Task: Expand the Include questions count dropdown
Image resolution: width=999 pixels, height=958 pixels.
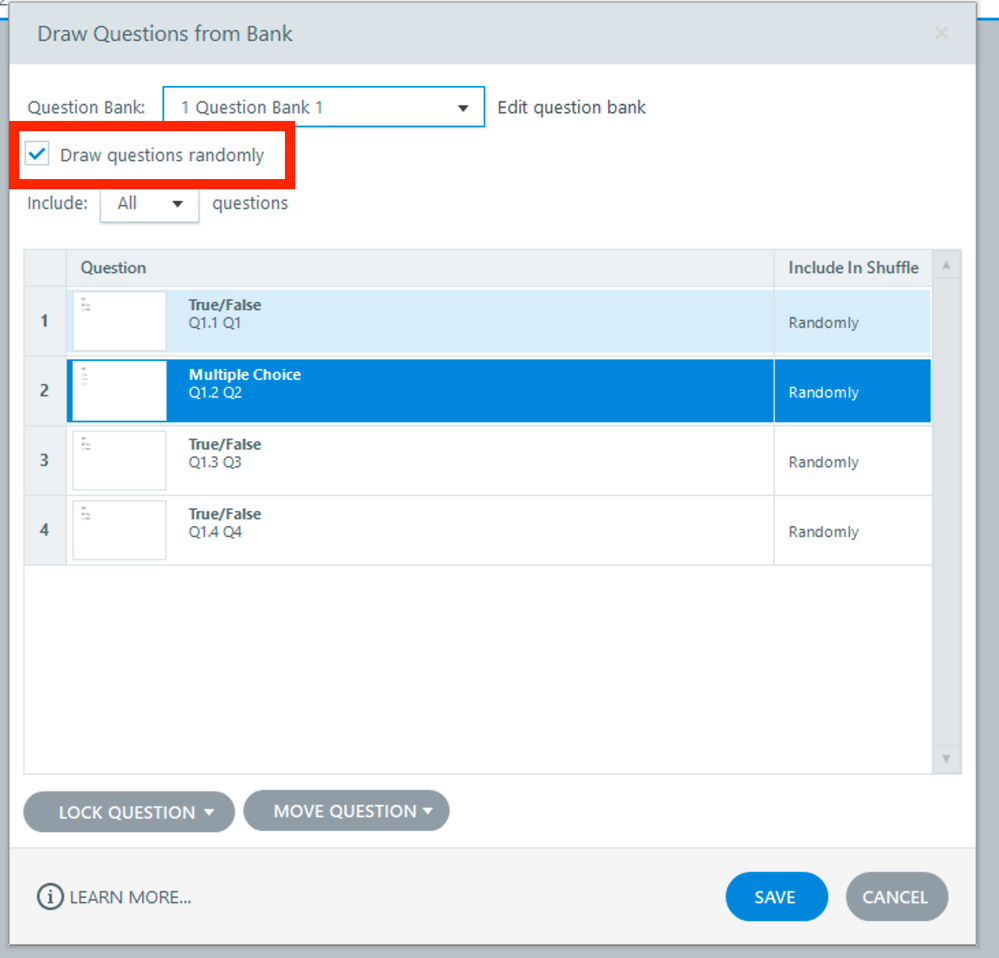Action: (149, 203)
